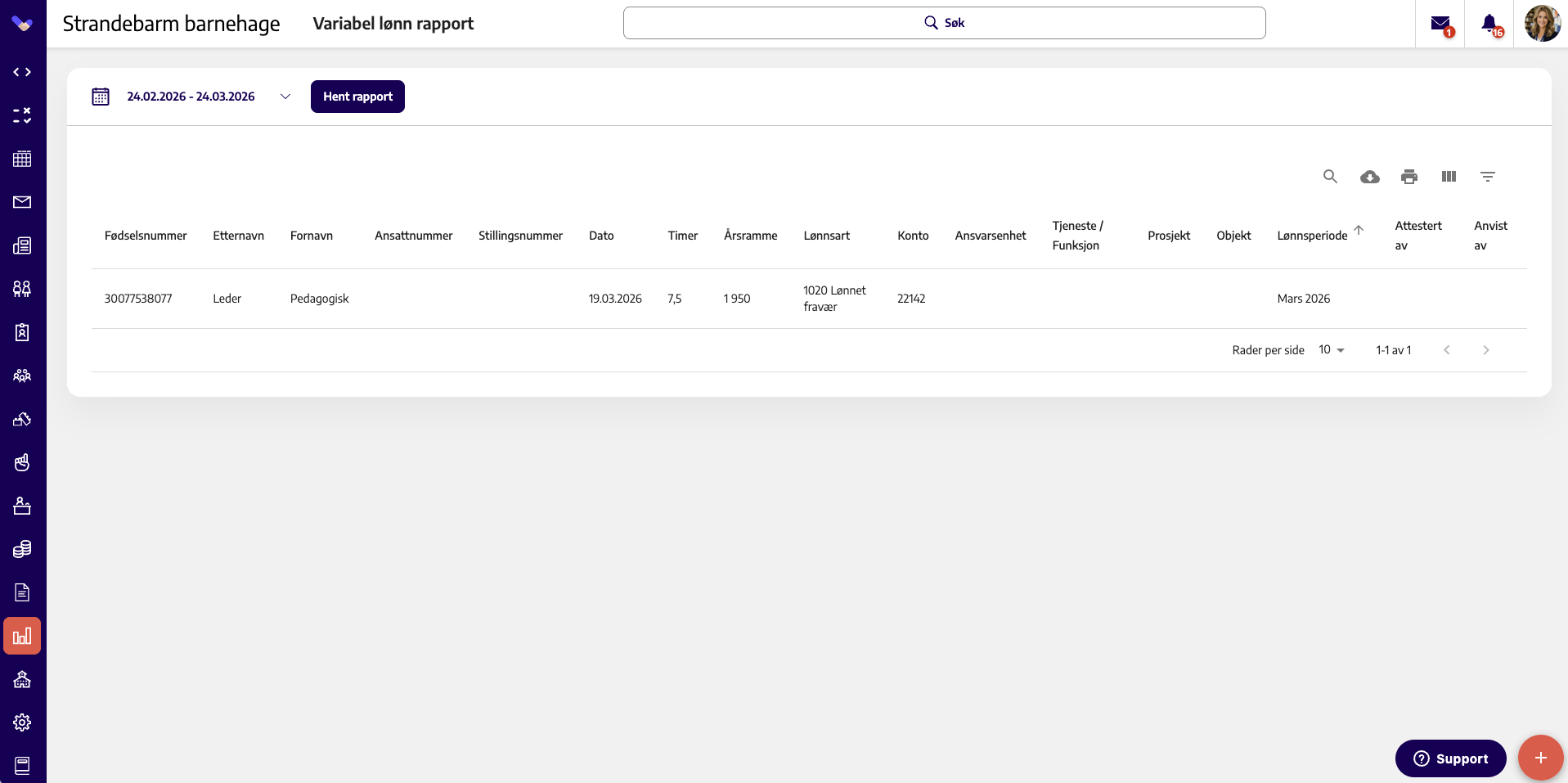Image resolution: width=1568 pixels, height=783 pixels.
Task: Open user profile avatar menu
Action: click(1543, 23)
